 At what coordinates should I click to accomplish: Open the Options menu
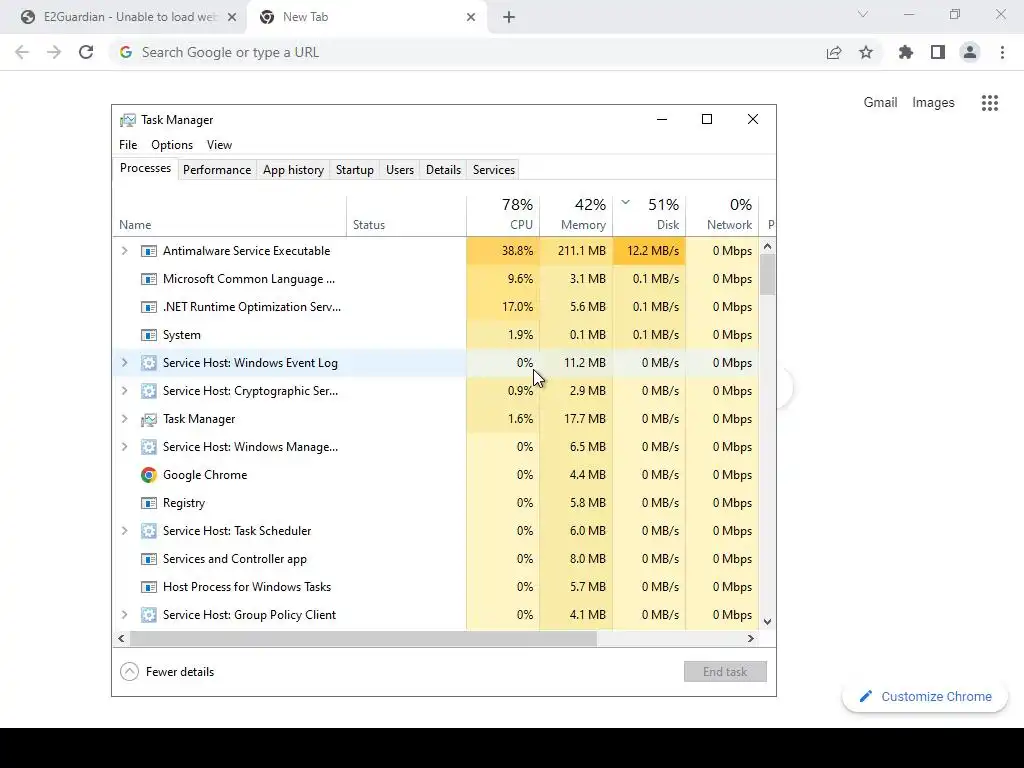172,145
